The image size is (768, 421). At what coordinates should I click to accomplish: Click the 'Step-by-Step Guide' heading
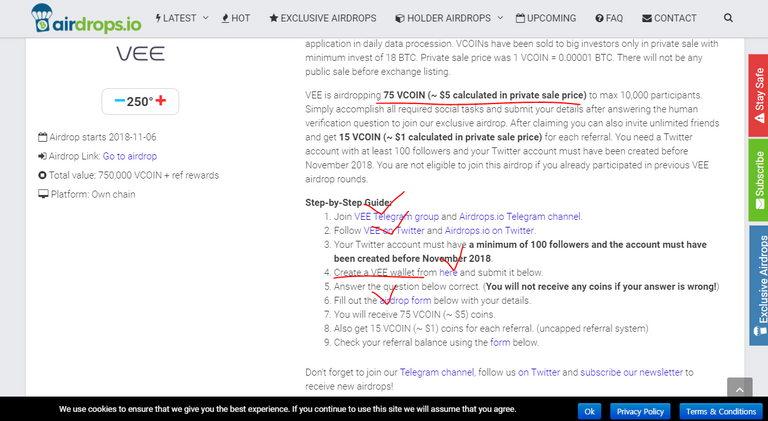click(348, 203)
